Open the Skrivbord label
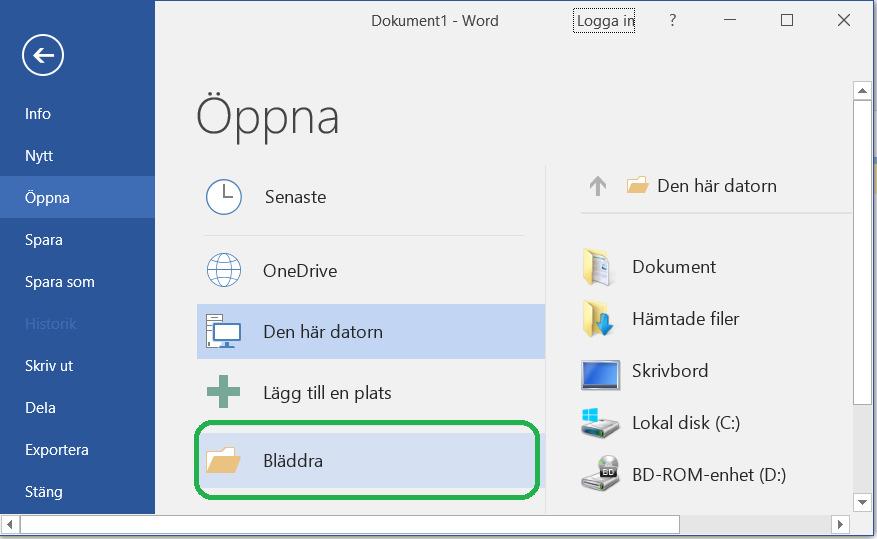The width and height of the screenshot is (877, 539). tap(670, 371)
